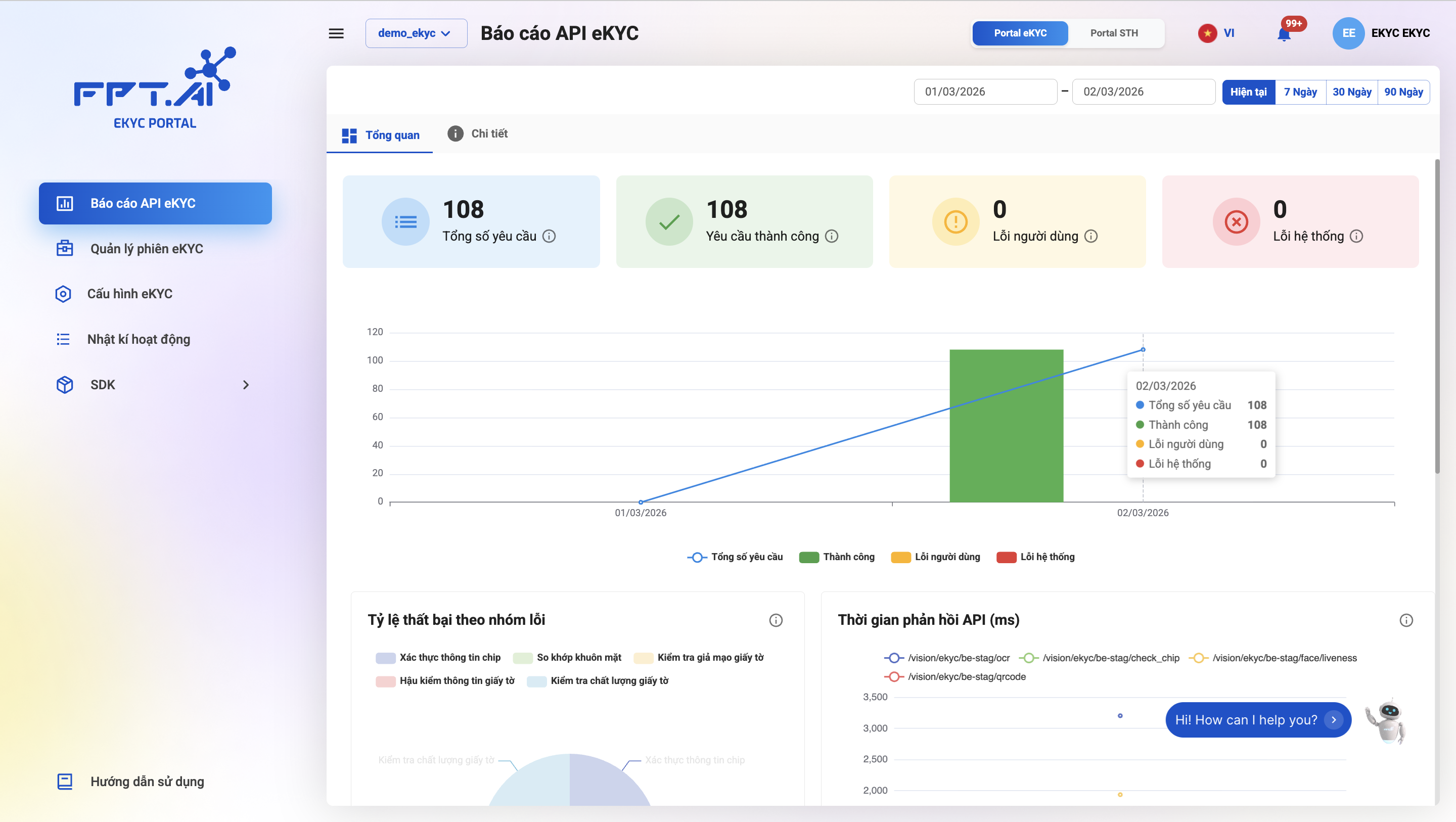This screenshot has height=822, width=1456.
Task: Switch to Portal eKYC
Action: 1020,33
